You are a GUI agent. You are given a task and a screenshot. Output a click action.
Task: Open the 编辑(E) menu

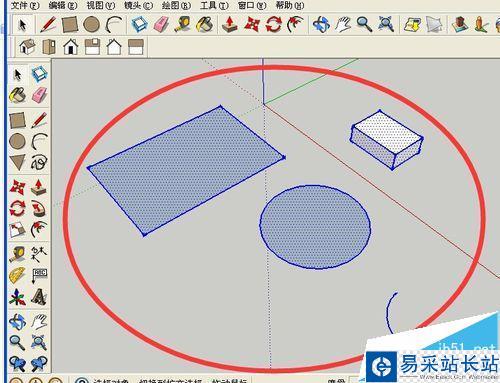point(63,5)
